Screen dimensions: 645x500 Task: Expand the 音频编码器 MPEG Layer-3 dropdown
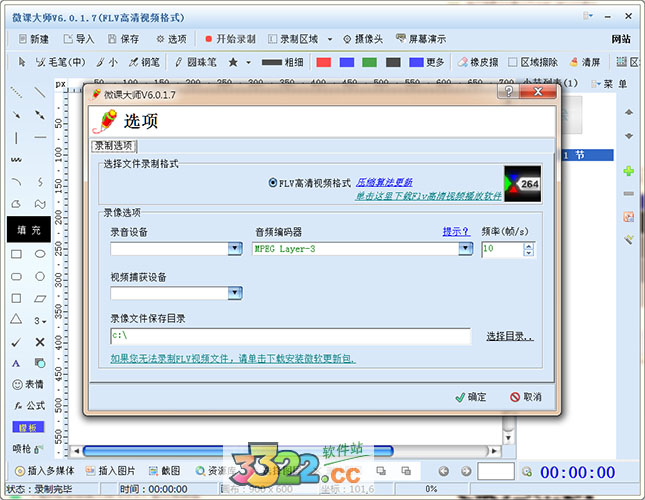pyautogui.click(x=465, y=248)
